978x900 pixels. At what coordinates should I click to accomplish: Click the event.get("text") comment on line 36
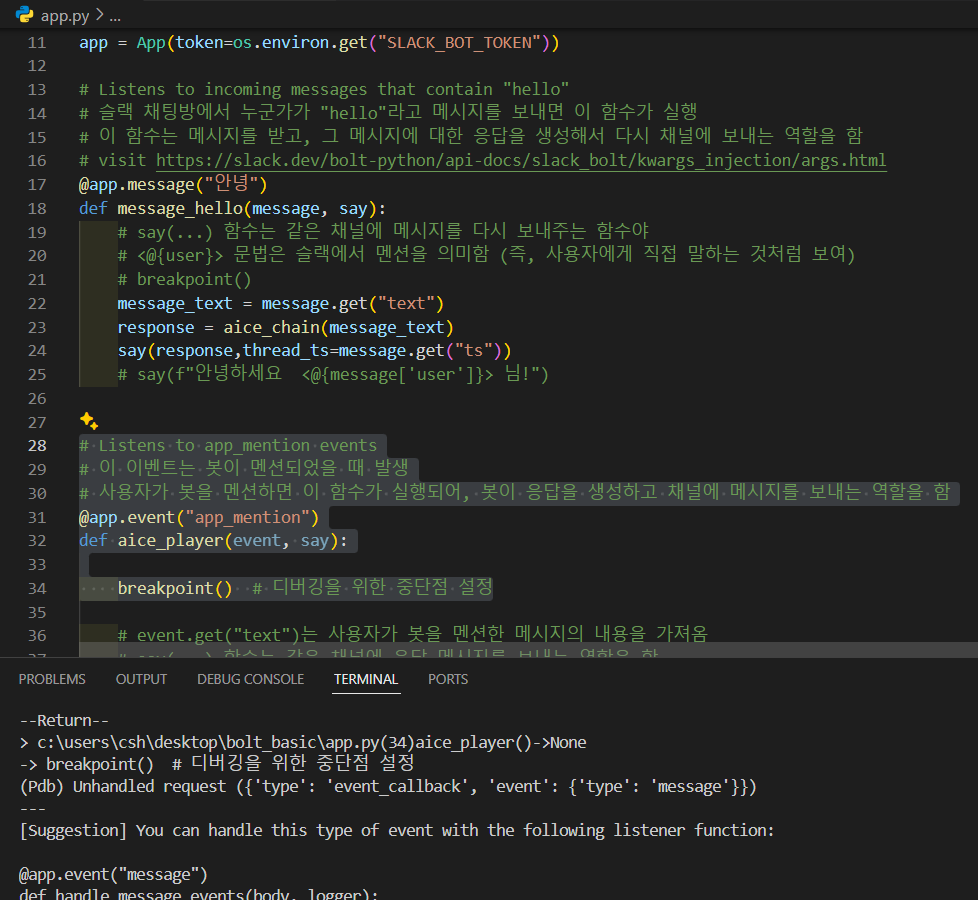[x=412, y=635]
